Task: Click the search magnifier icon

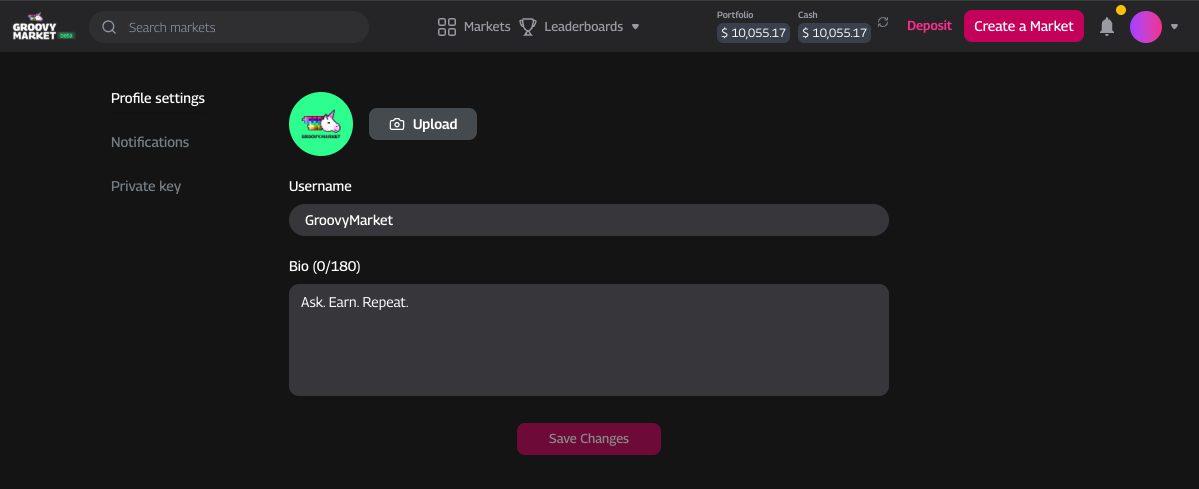Action: coord(109,27)
